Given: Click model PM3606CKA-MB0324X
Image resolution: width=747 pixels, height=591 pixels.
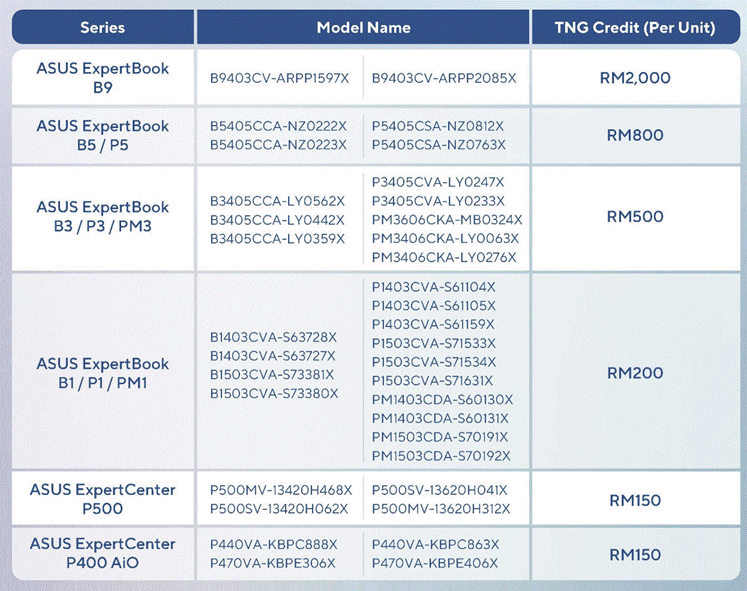Looking at the screenshot, I should [446, 219].
